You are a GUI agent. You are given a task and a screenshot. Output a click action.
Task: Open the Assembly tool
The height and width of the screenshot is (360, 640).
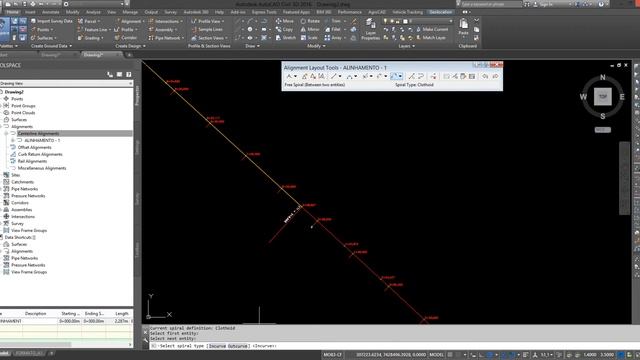coord(163,29)
